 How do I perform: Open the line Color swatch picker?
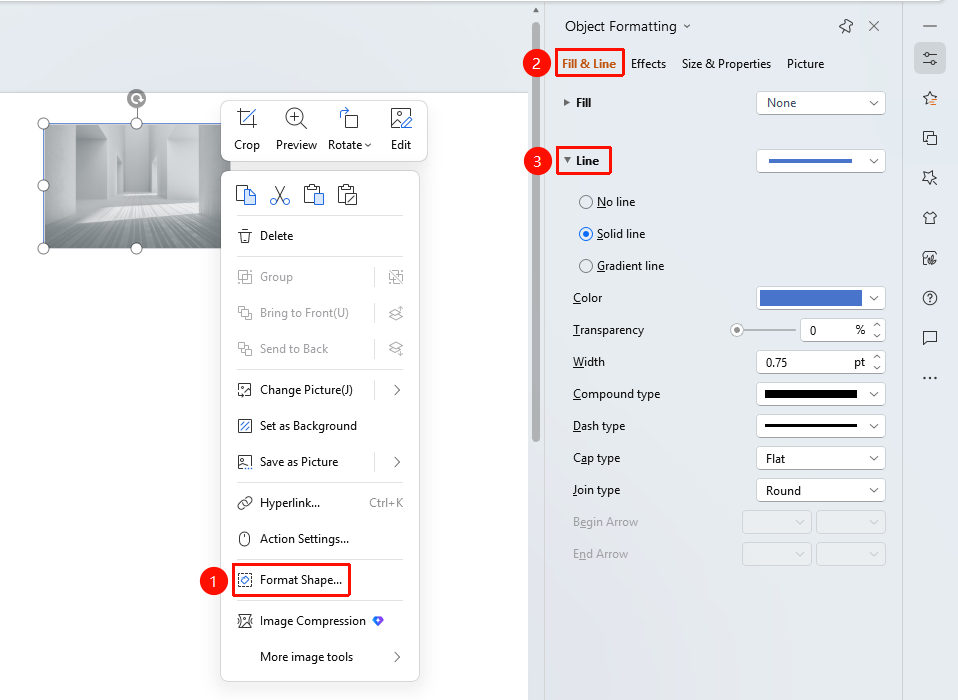pos(821,298)
